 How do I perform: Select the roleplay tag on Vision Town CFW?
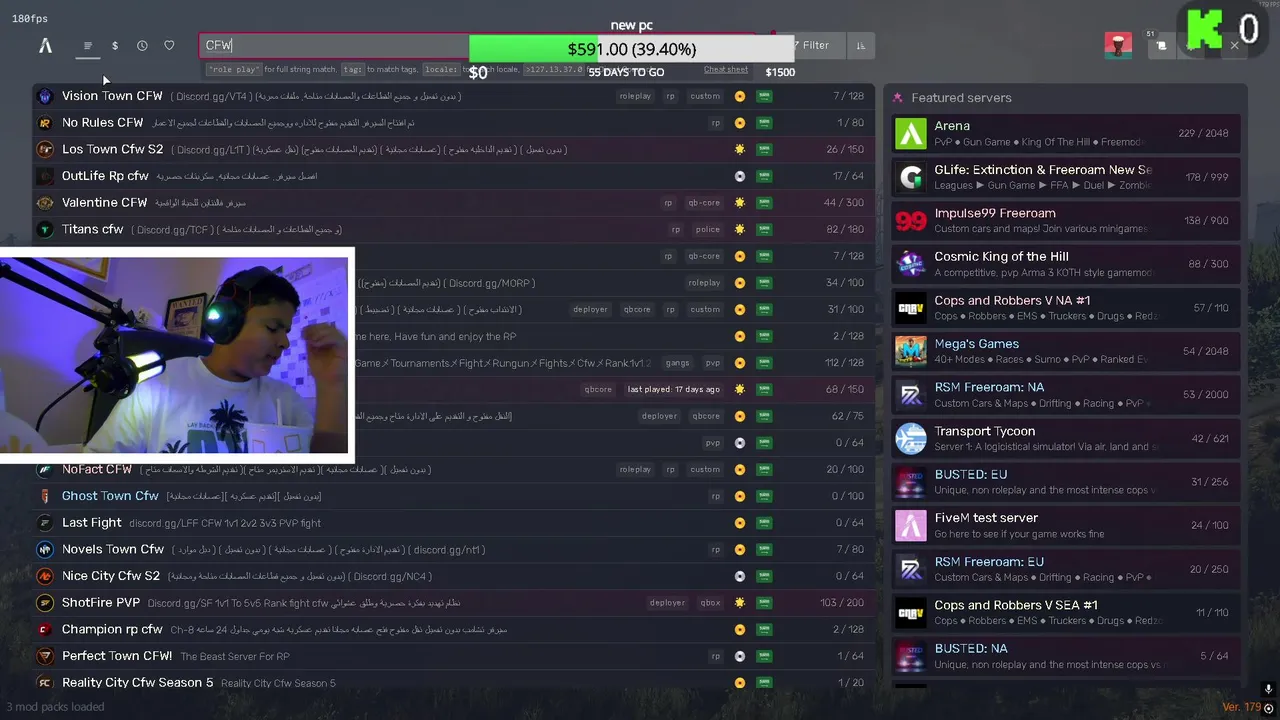click(635, 96)
